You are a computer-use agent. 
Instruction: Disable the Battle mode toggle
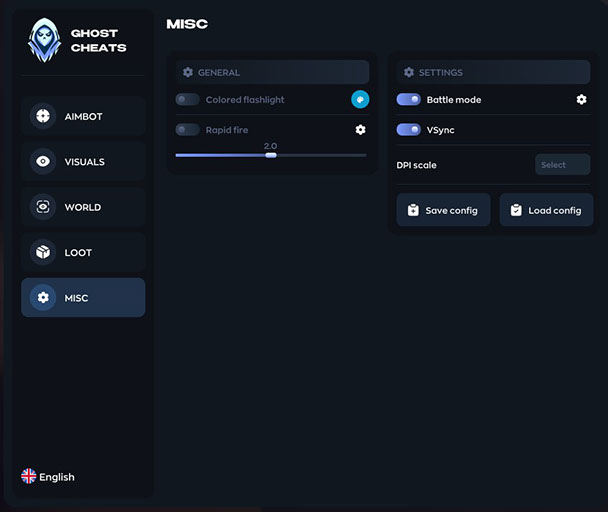click(408, 100)
